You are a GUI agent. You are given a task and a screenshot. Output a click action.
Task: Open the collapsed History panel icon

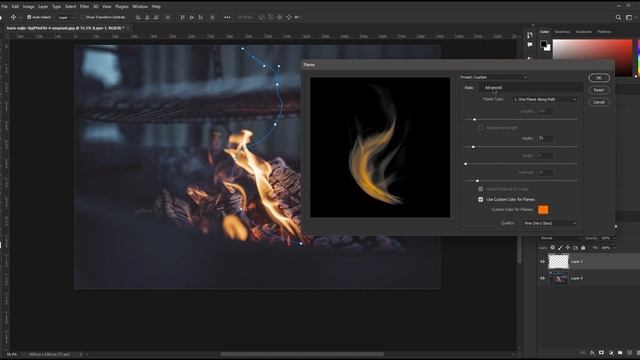pyautogui.click(x=529, y=35)
